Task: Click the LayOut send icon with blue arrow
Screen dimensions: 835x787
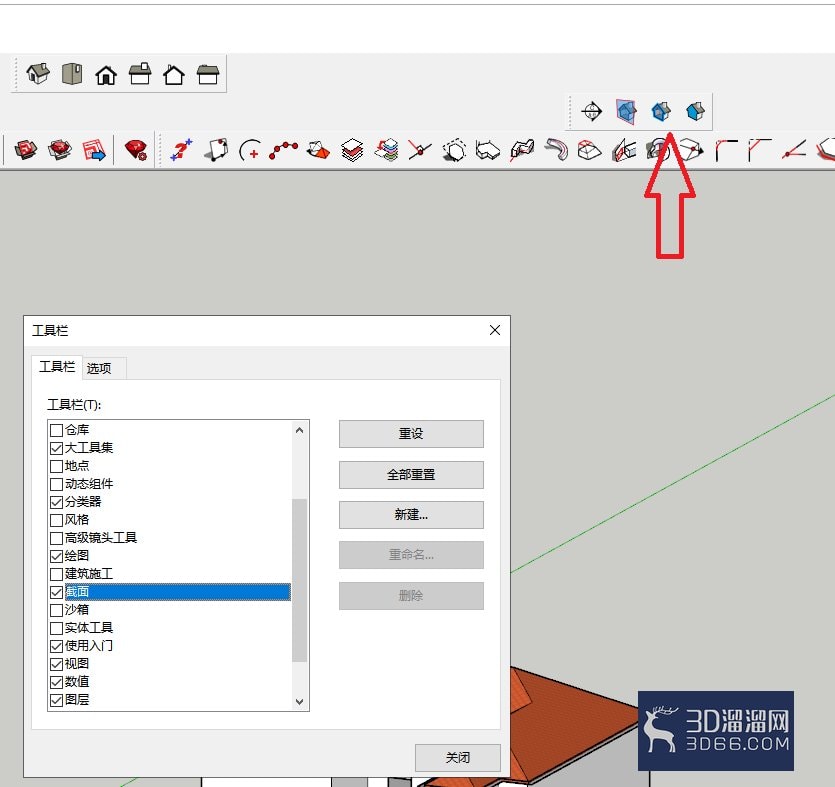Action: tap(94, 150)
